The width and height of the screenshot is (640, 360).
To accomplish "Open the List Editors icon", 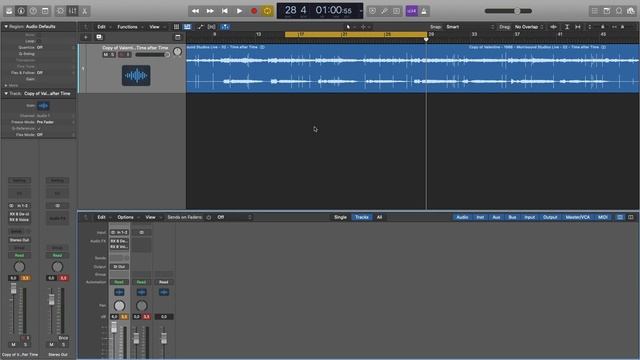I will click(595, 11).
